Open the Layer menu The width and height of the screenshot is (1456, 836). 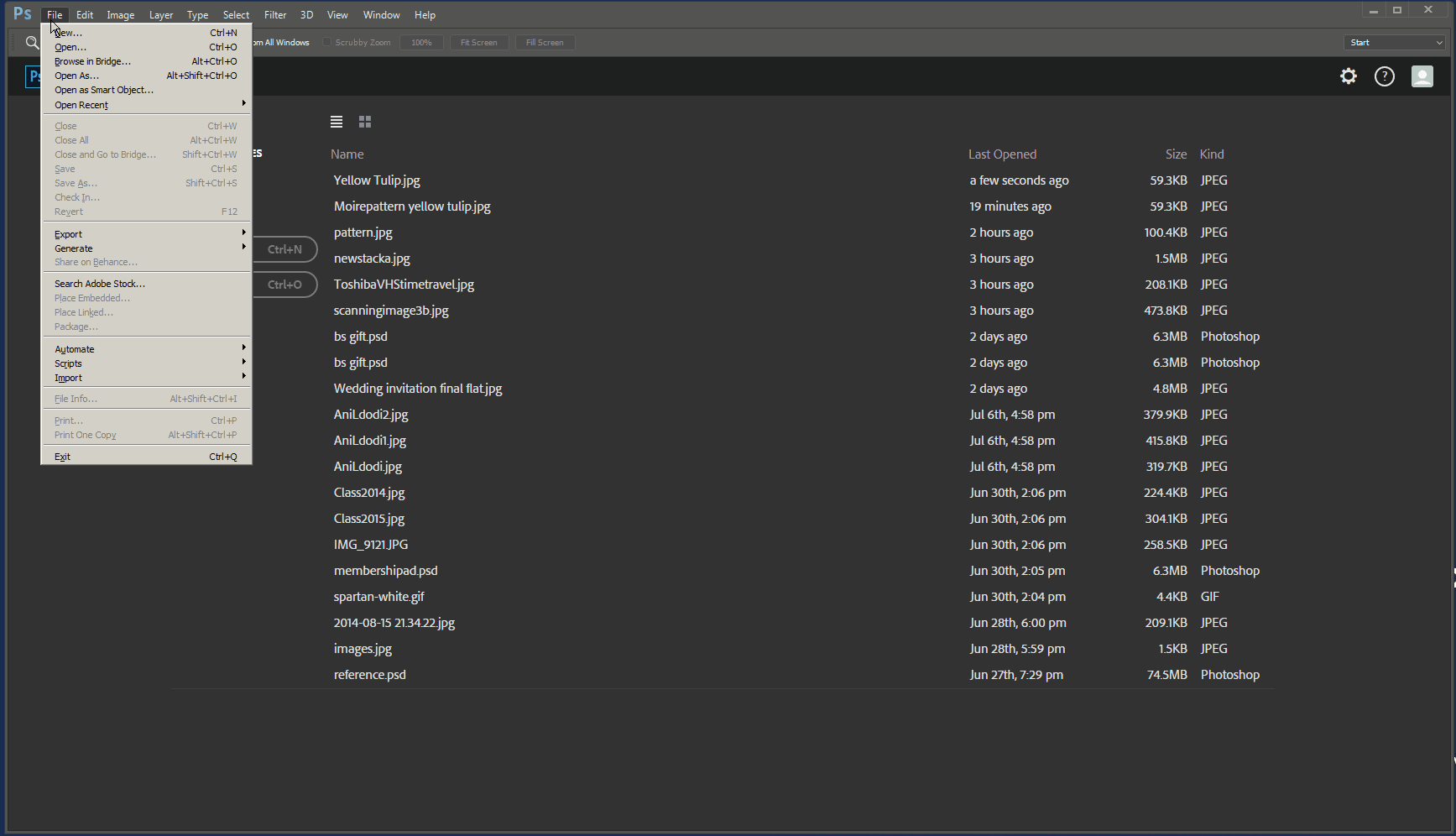(161, 15)
